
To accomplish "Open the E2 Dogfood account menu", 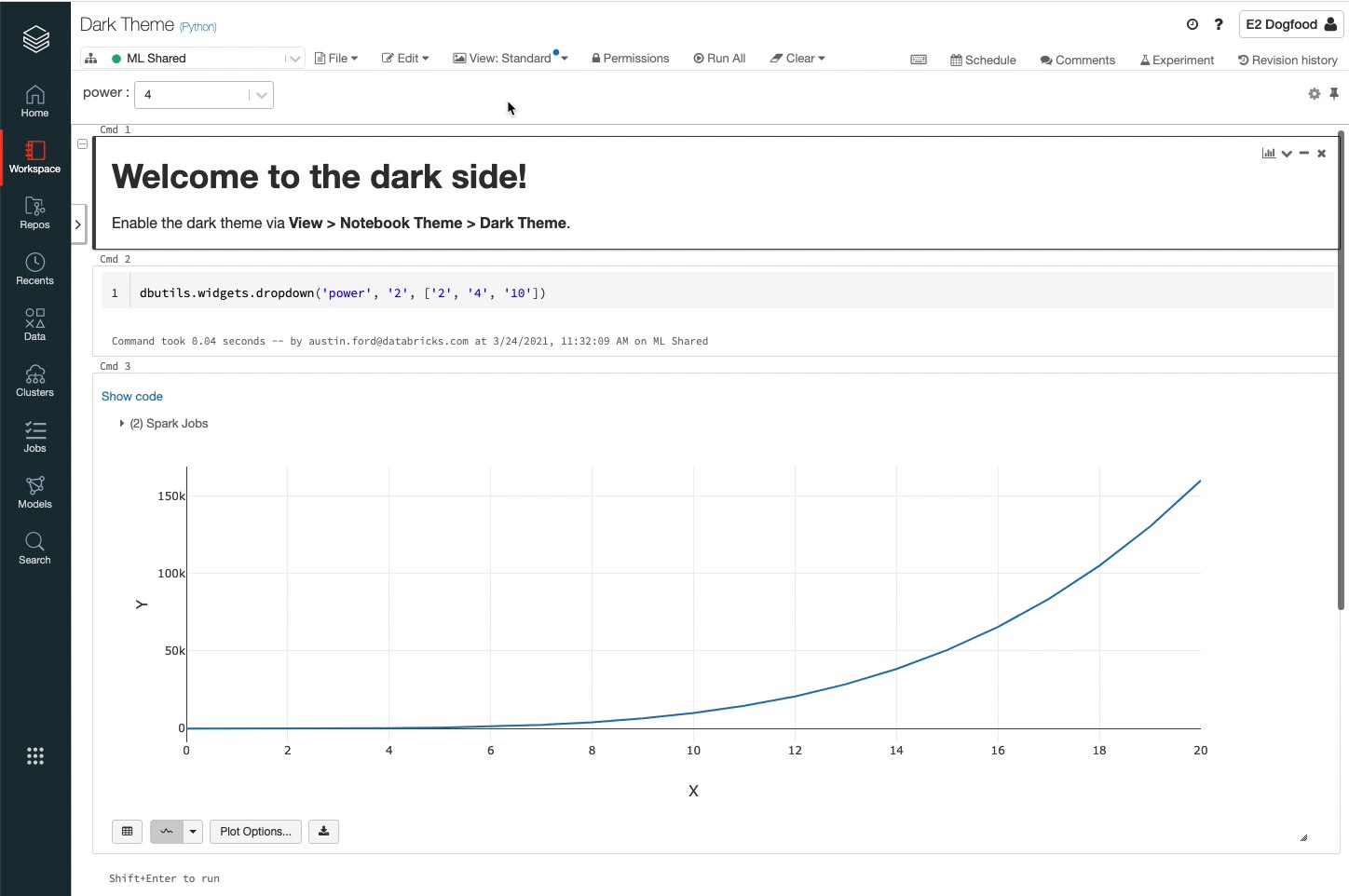I will (x=1291, y=24).
